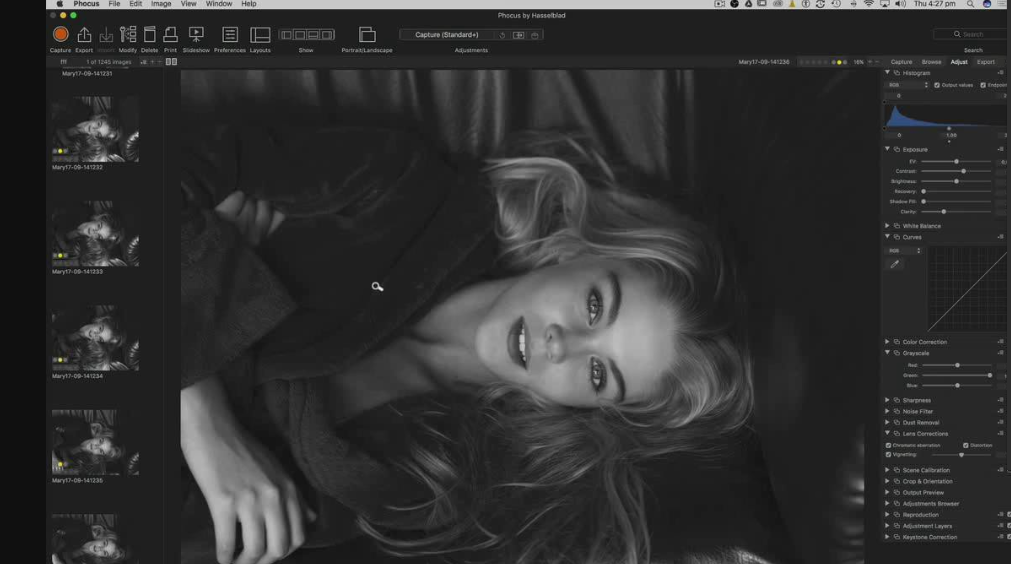Start the Slideshow
1011x564 pixels.
click(196, 35)
